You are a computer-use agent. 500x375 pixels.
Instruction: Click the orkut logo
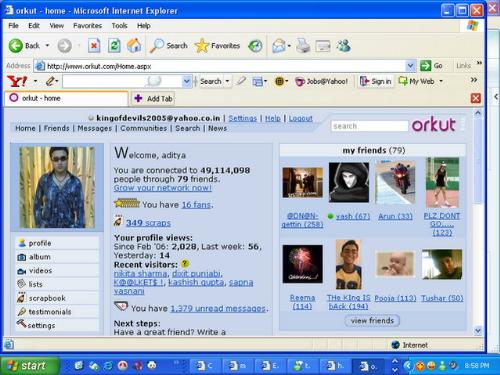pyautogui.click(x=434, y=125)
